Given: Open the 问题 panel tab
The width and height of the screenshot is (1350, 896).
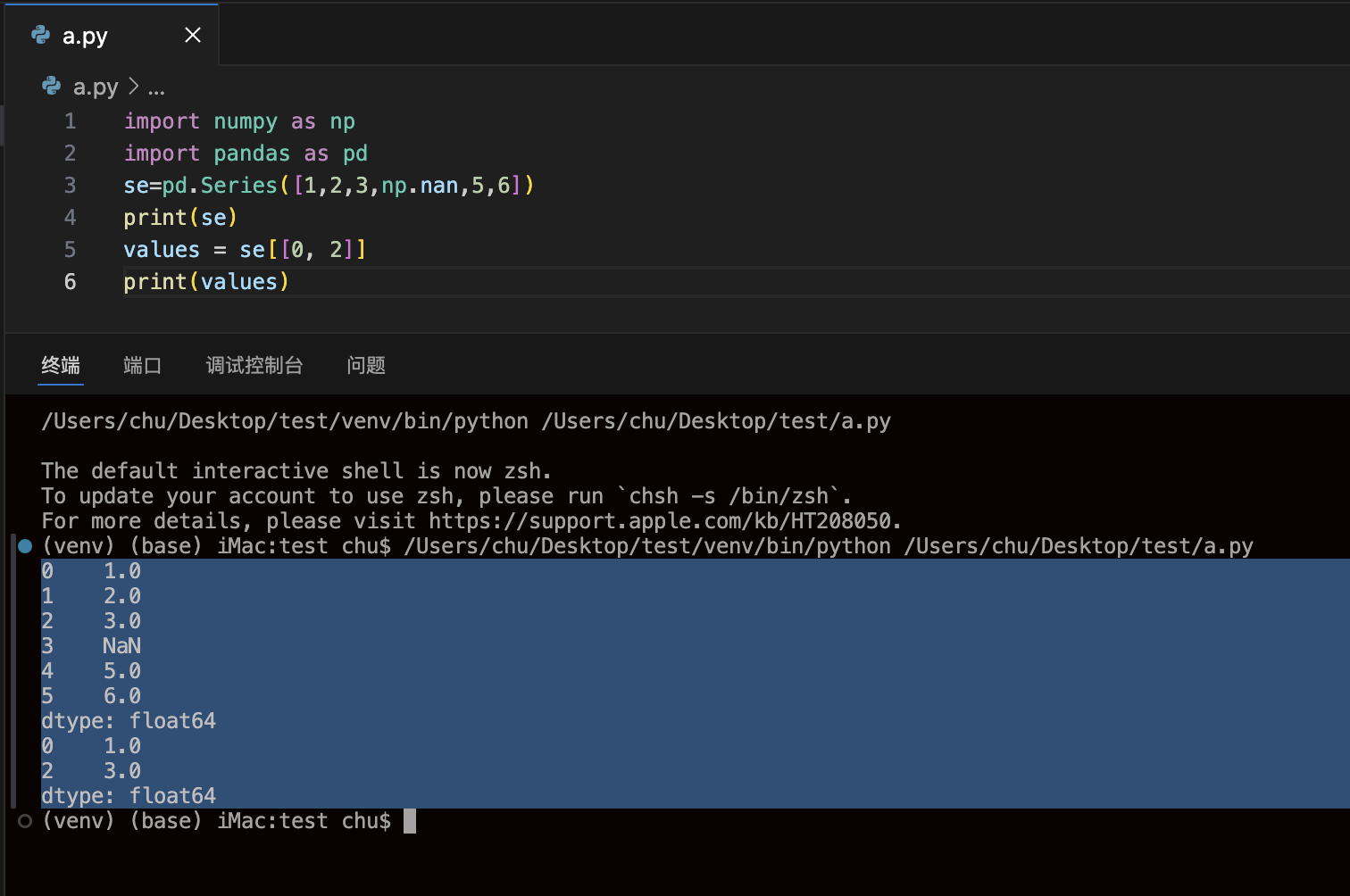Looking at the screenshot, I should 366,365.
